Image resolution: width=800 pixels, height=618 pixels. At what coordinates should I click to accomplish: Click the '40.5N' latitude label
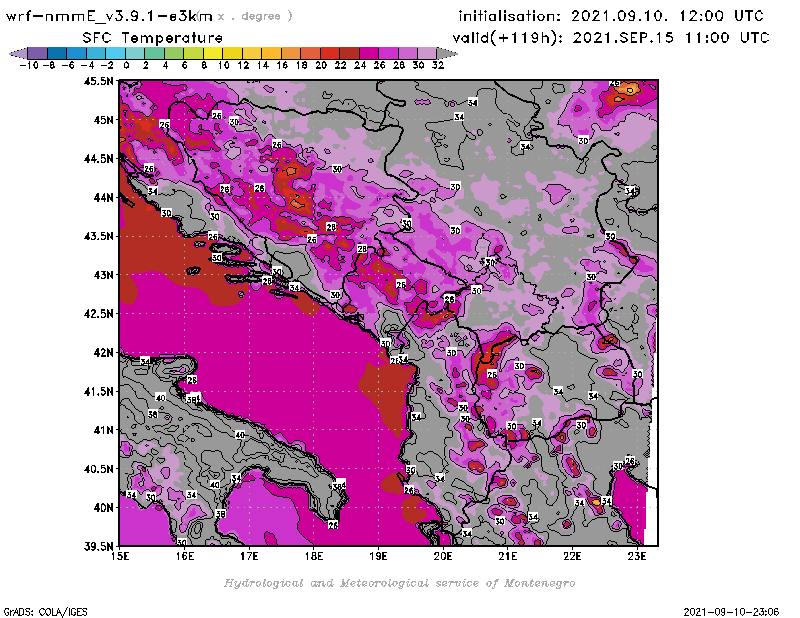pos(98,469)
